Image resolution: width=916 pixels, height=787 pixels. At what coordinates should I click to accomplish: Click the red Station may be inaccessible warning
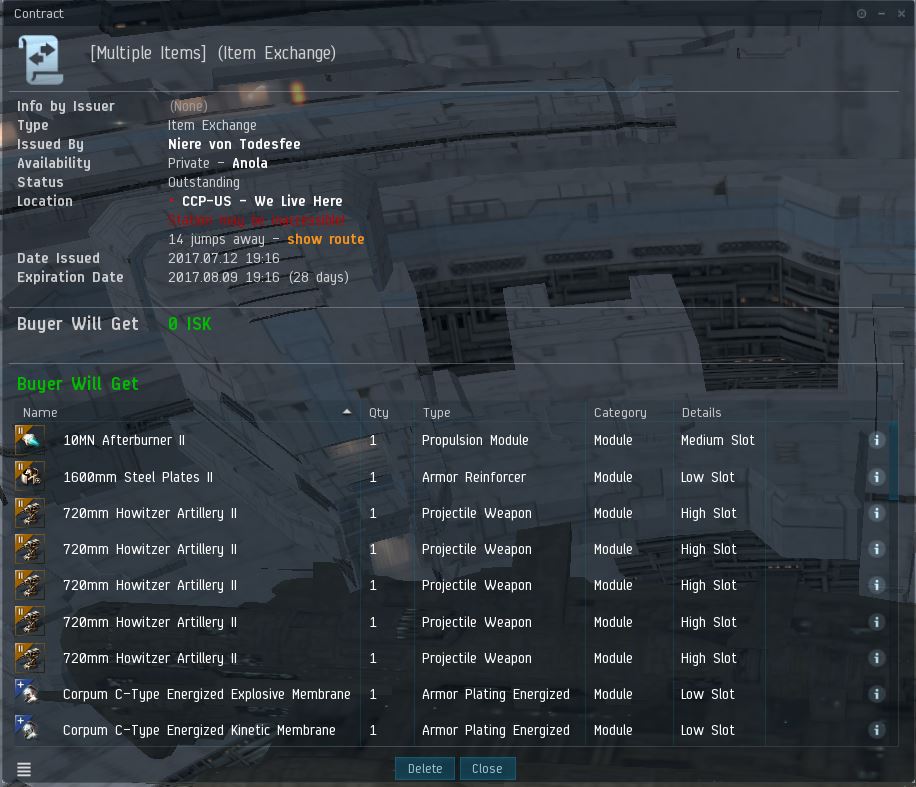pyautogui.click(x=257, y=220)
